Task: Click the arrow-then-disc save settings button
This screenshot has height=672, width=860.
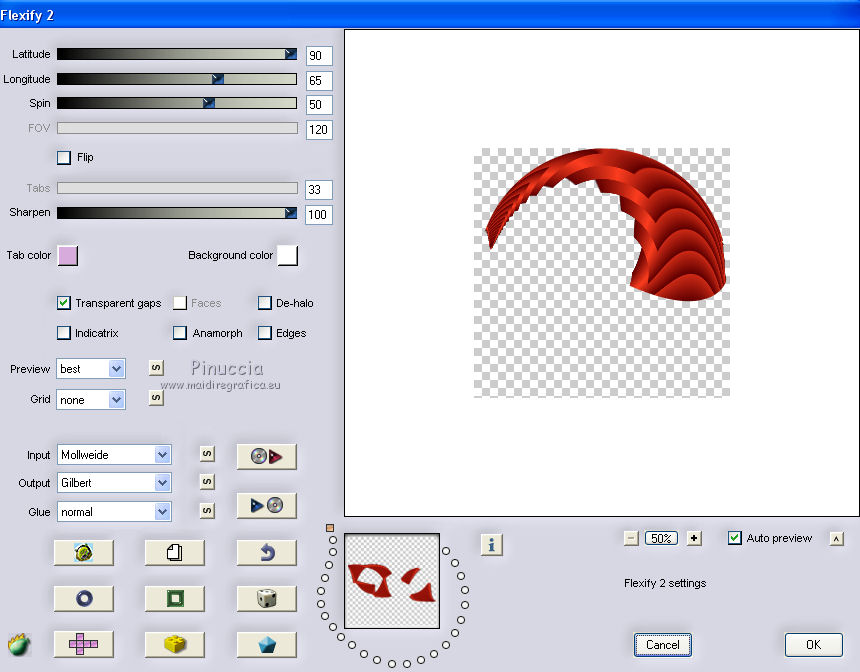Action: tap(267, 506)
